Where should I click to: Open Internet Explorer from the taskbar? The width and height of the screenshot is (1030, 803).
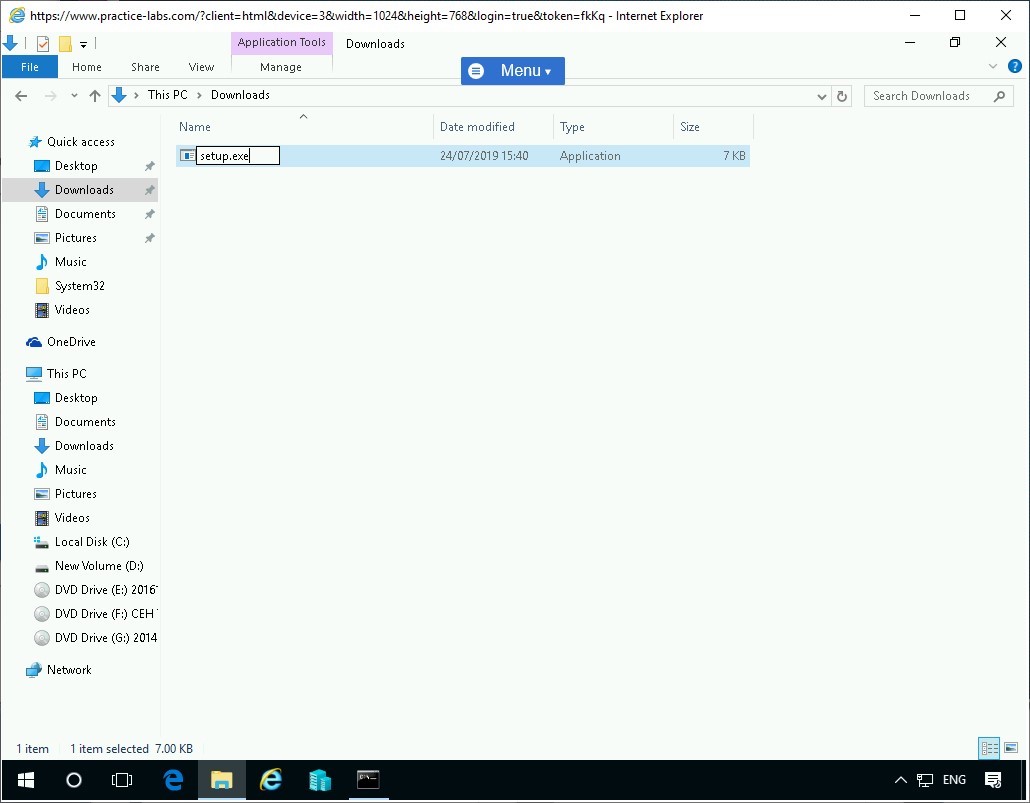pos(270,780)
